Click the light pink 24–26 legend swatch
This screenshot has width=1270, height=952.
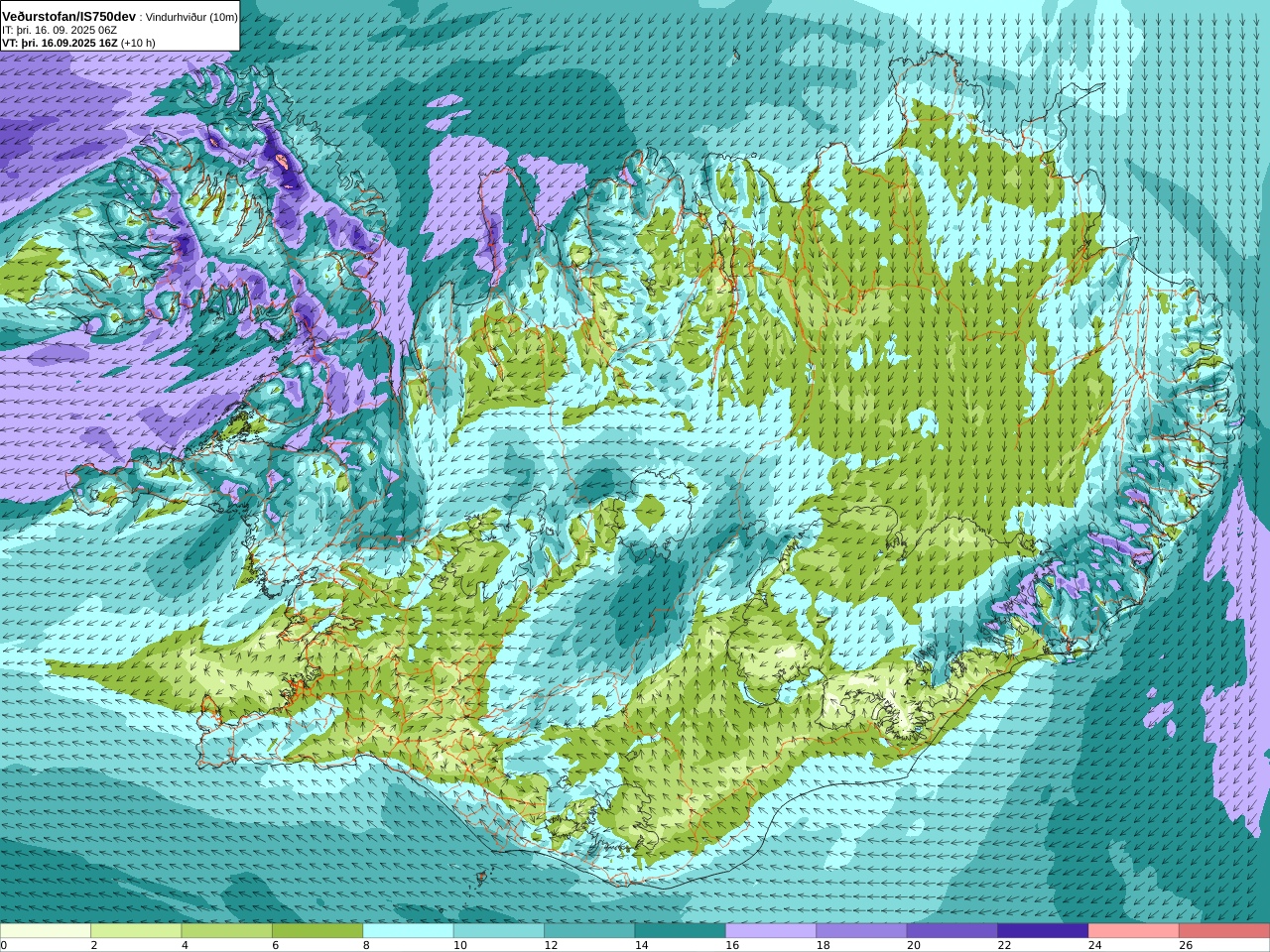tap(1133, 931)
